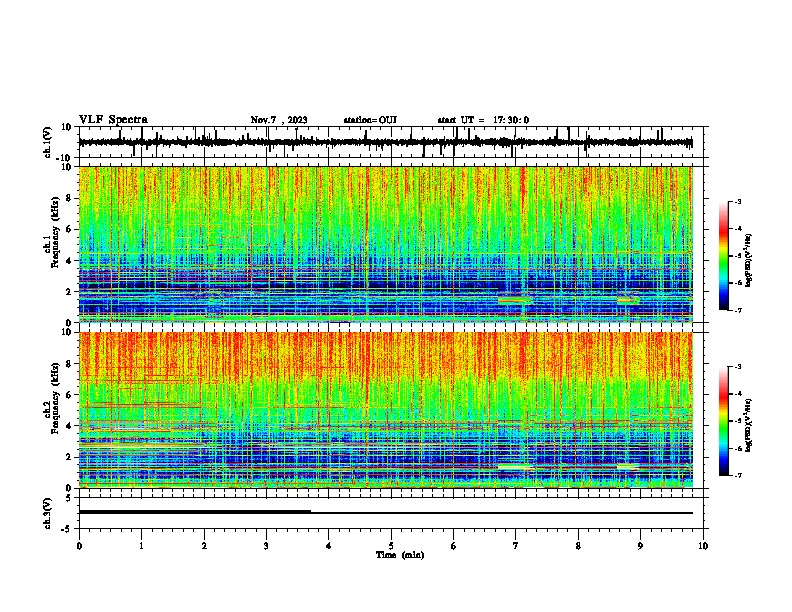This screenshot has height=612, width=792.
Task: Click time axis tick label "7"
Action: click(516, 546)
